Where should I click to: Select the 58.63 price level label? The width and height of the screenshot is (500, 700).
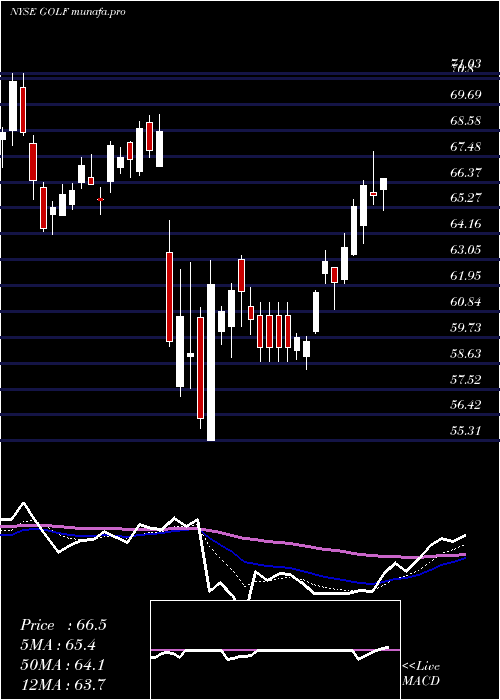click(466, 354)
